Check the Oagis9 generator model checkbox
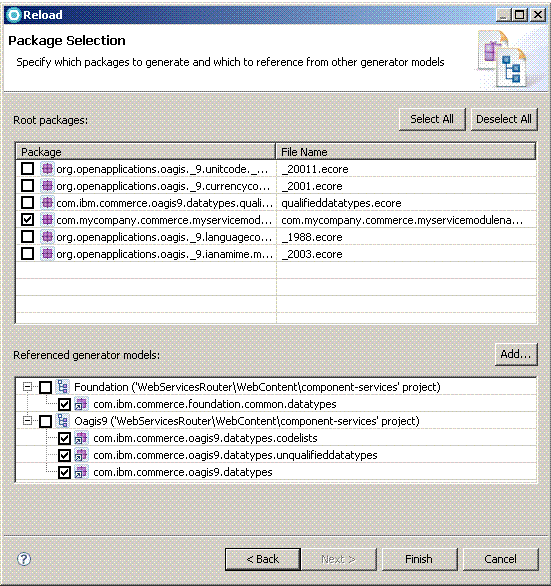The height and width of the screenshot is (586, 551). point(46,421)
